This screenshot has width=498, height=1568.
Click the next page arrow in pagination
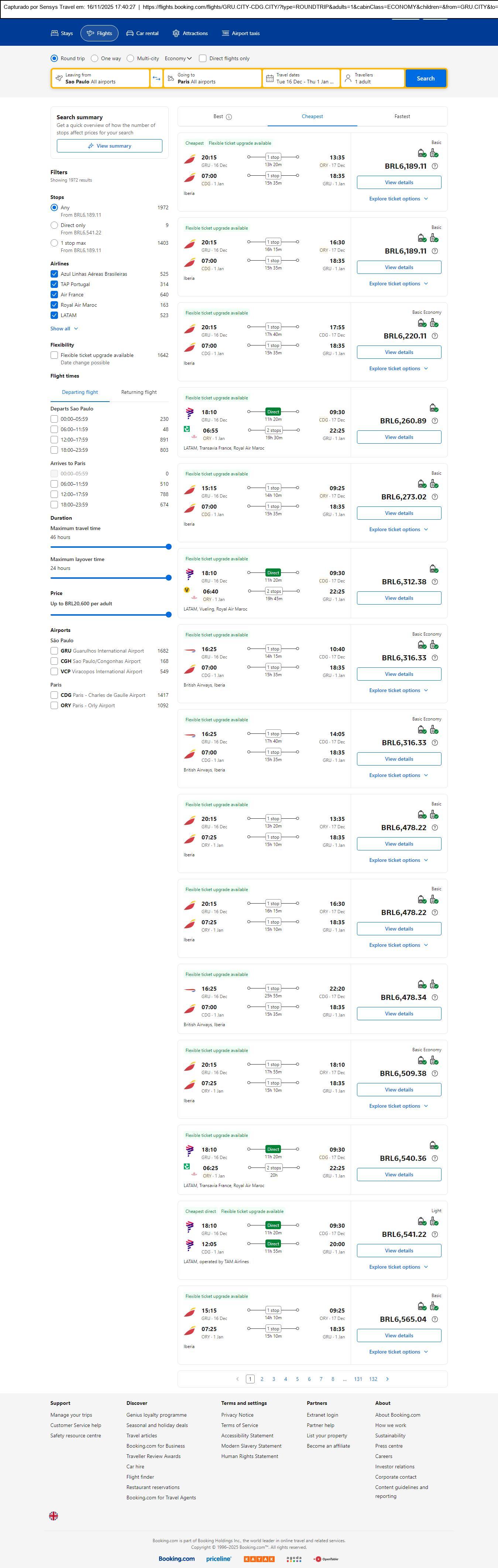[x=387, y=1379]
